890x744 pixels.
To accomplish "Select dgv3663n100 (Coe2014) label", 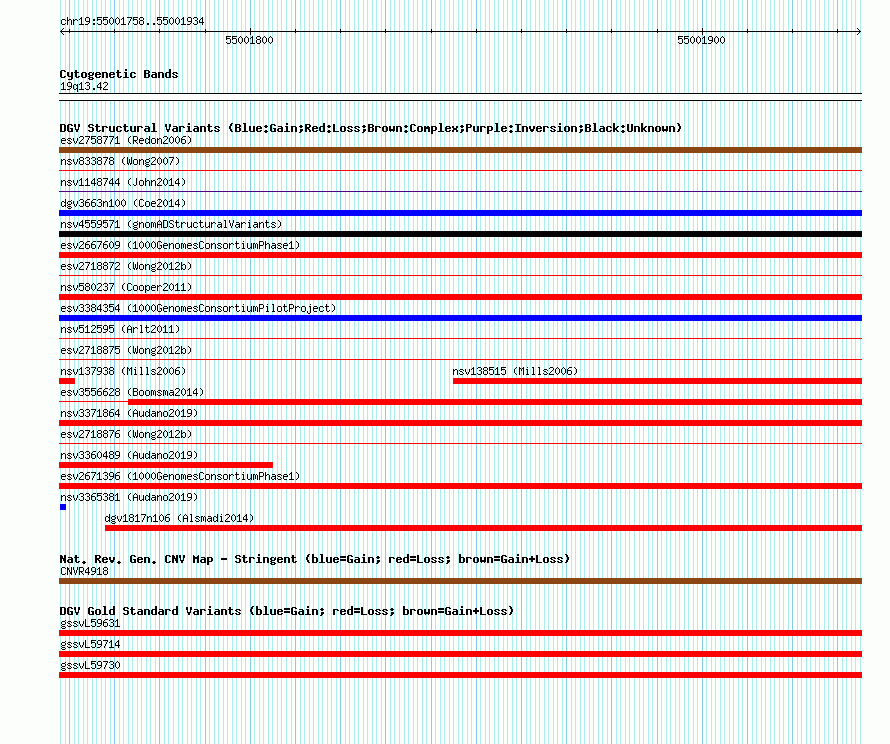I will coord(123,203).
